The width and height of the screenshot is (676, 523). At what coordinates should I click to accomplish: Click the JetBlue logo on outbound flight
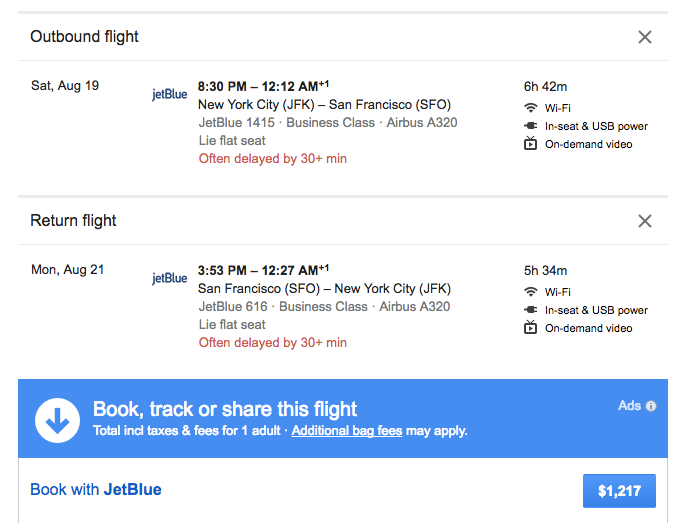[x=169, y=95]
